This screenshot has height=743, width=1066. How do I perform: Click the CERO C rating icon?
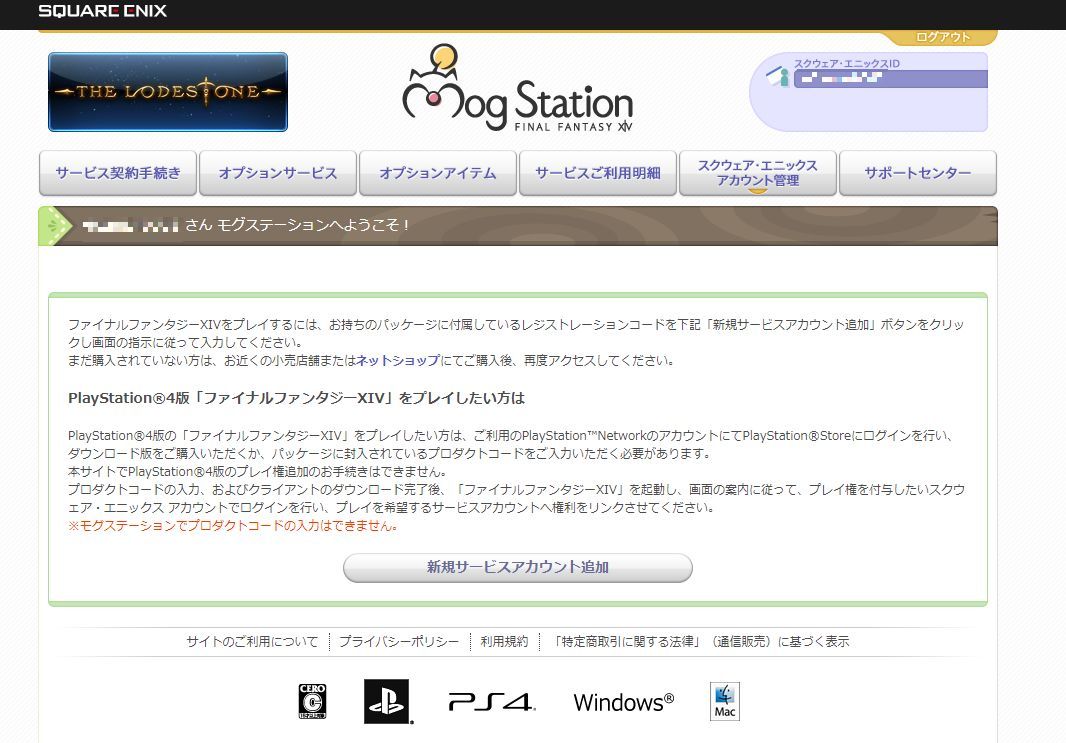(313, 702)
